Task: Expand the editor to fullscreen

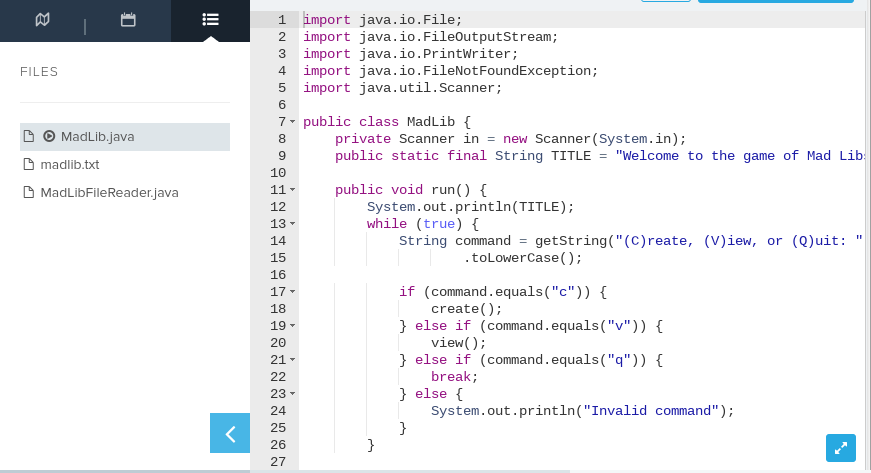Action: tap(840, 447)
